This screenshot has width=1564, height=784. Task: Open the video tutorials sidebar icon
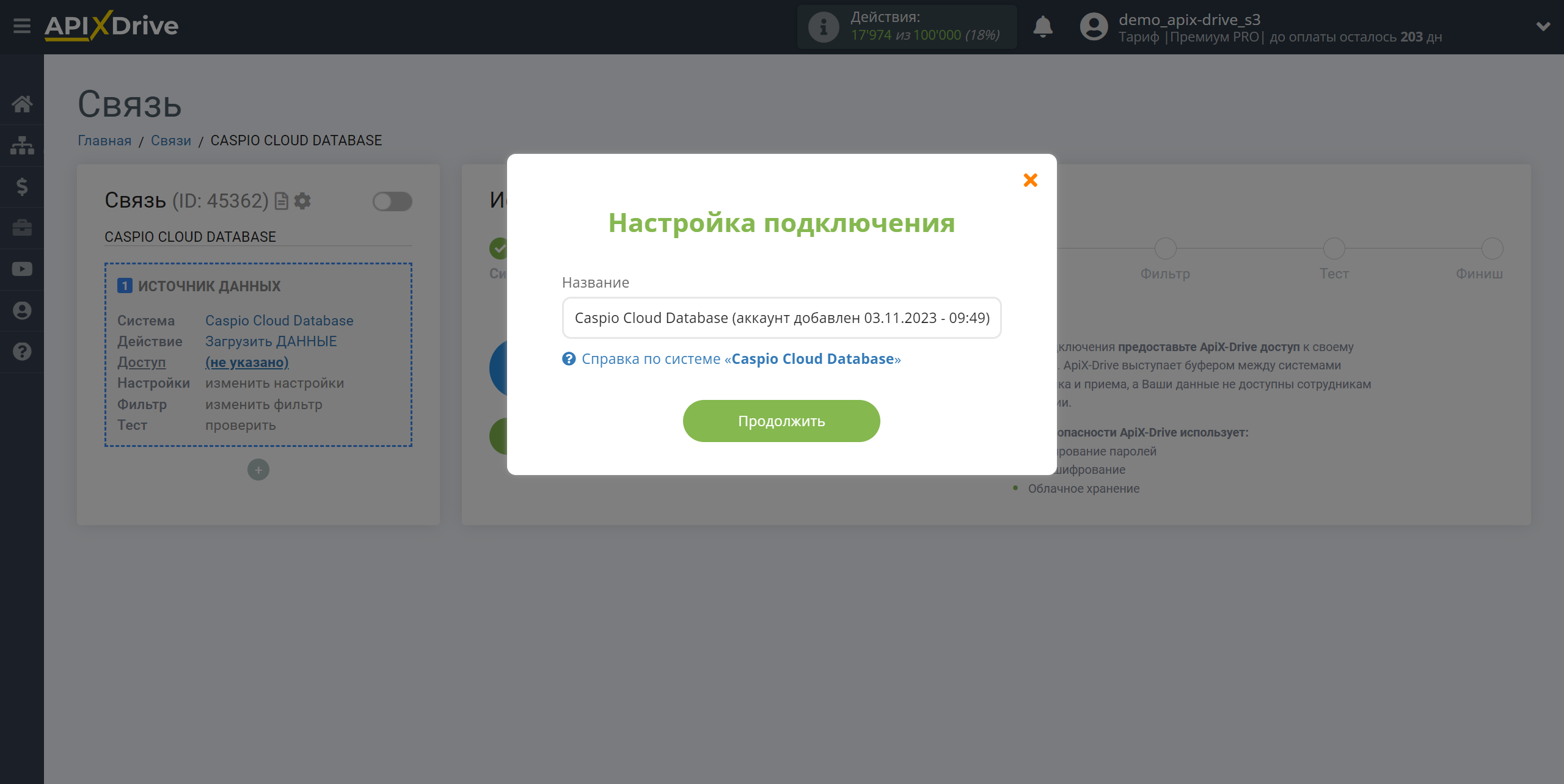(x=22, y=269)
